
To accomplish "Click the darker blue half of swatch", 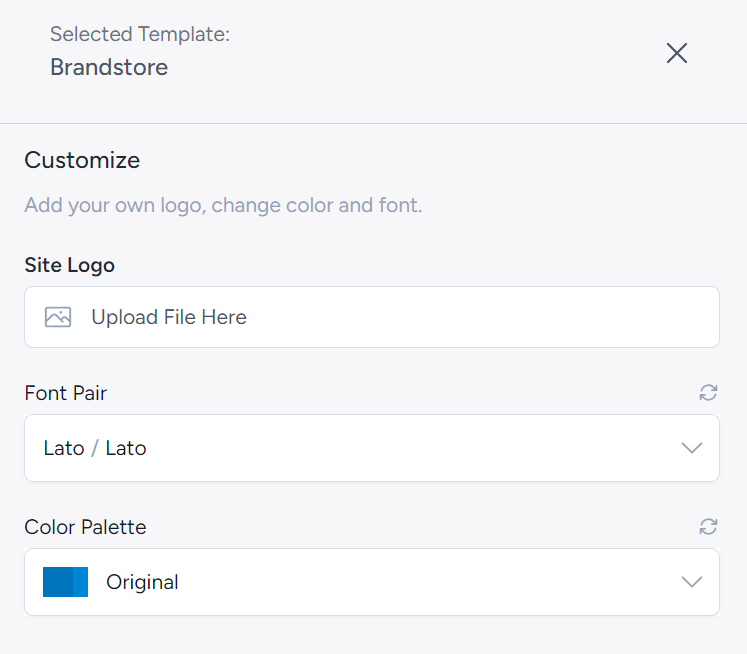I will click(x=56, y=582).
